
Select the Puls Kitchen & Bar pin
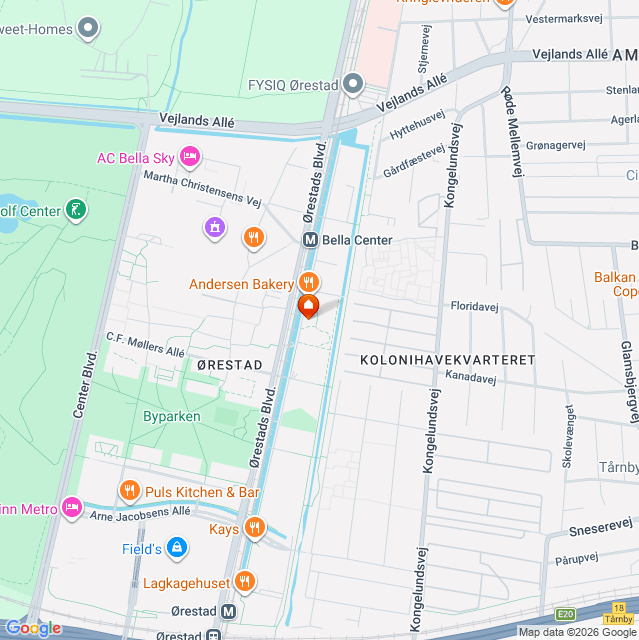pos(130,491)
